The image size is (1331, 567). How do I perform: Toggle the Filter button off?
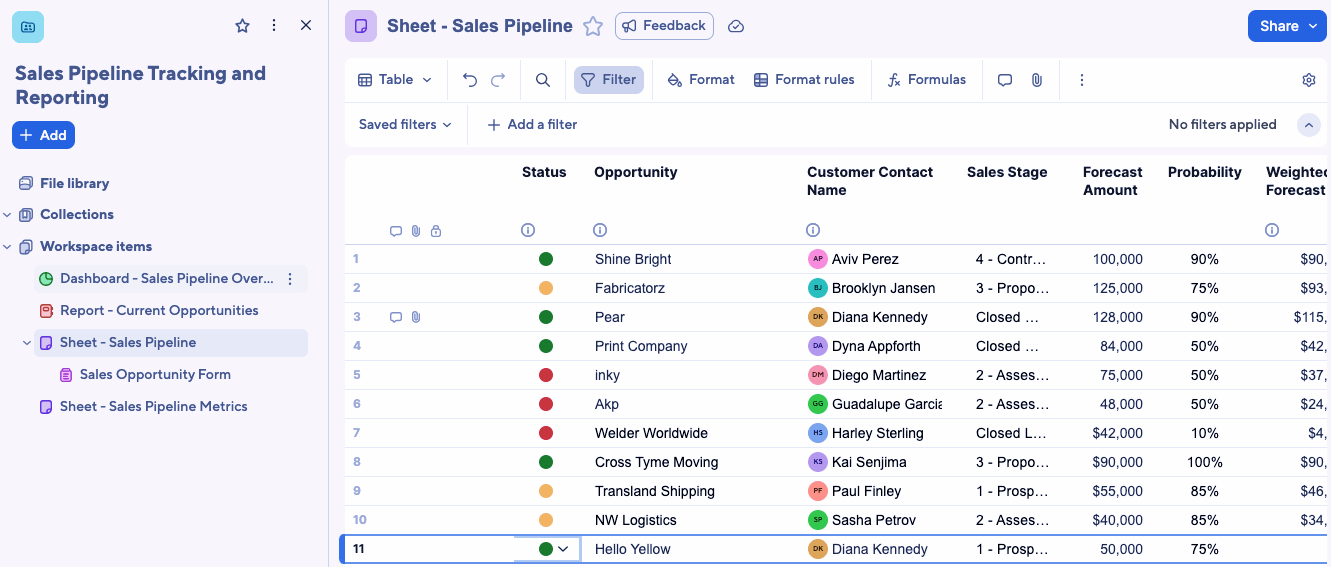608,80
